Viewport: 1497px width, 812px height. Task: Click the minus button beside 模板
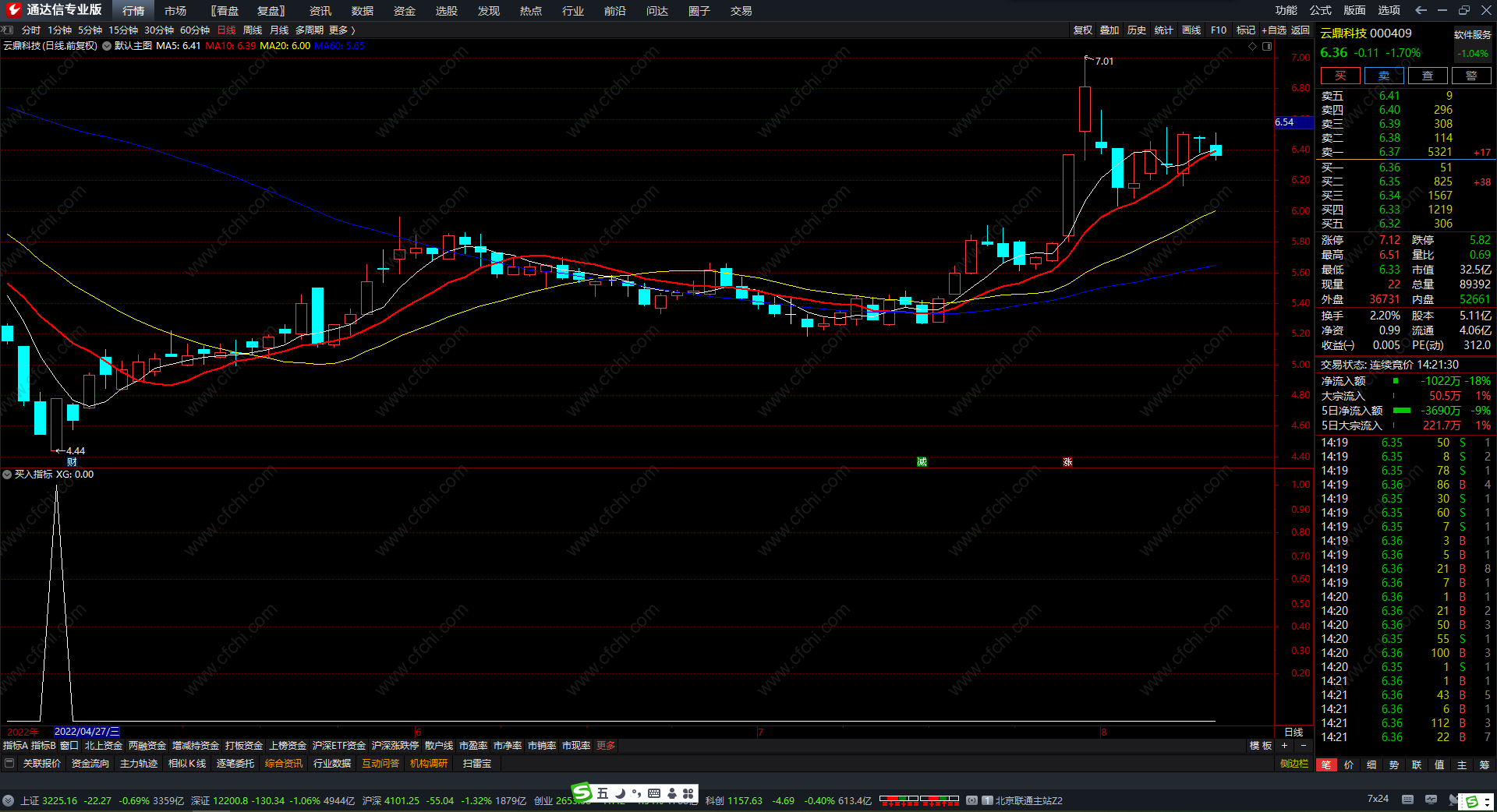(x=1303, y=746)
